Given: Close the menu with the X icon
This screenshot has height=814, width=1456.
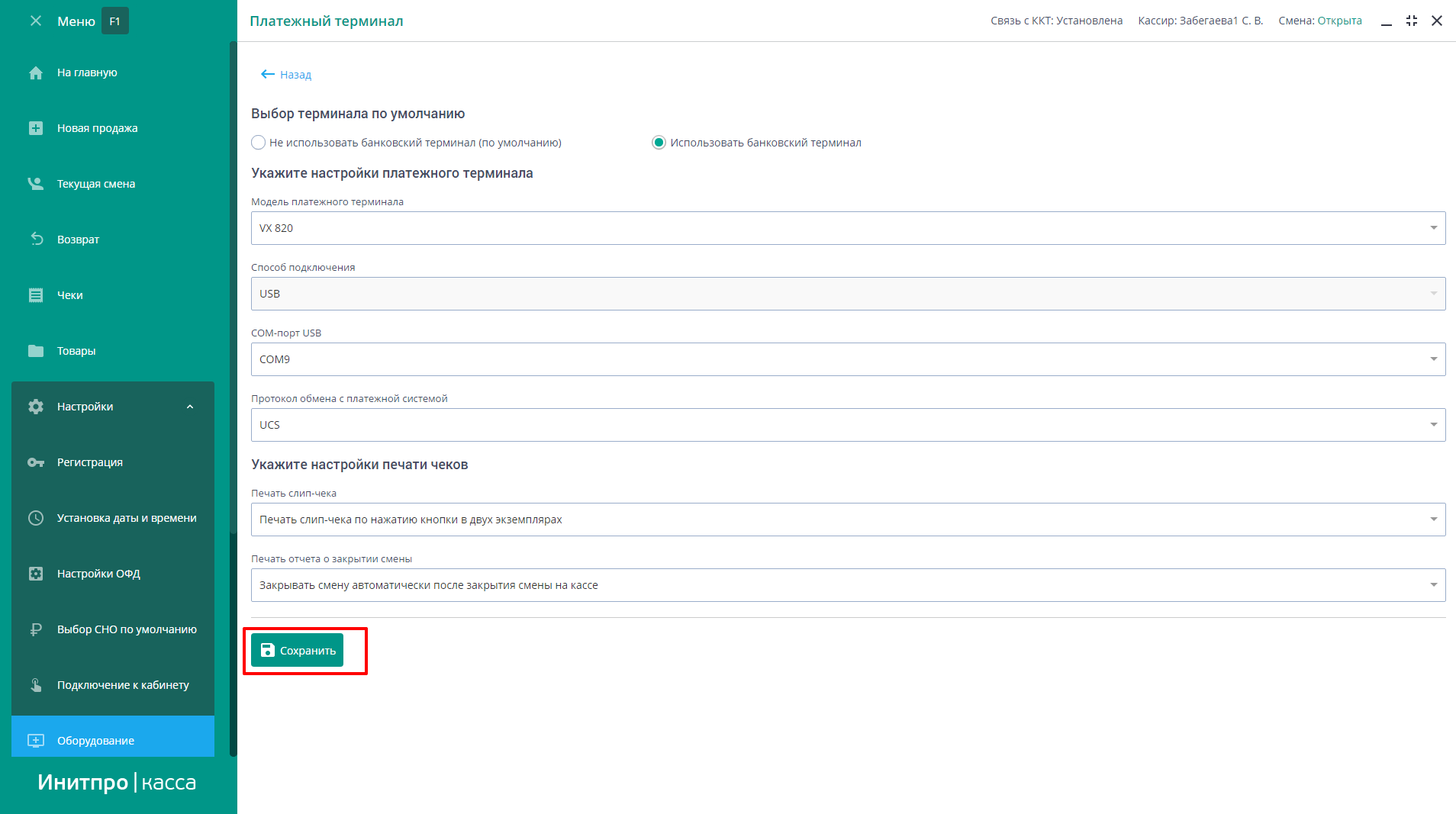Looking at the screenshot, I should 36,21.
